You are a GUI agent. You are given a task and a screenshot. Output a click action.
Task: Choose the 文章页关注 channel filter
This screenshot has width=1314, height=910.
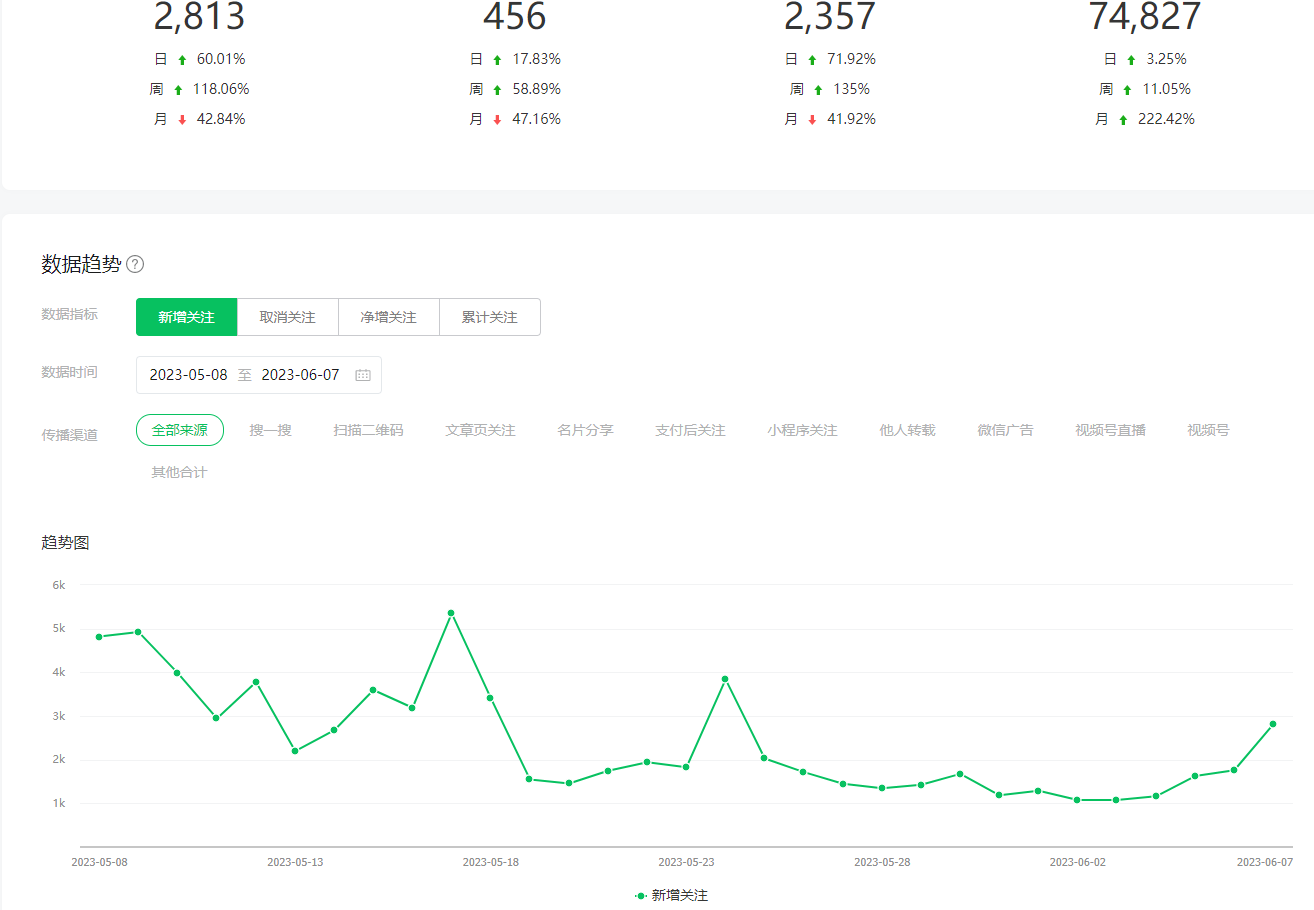(480, 430)
